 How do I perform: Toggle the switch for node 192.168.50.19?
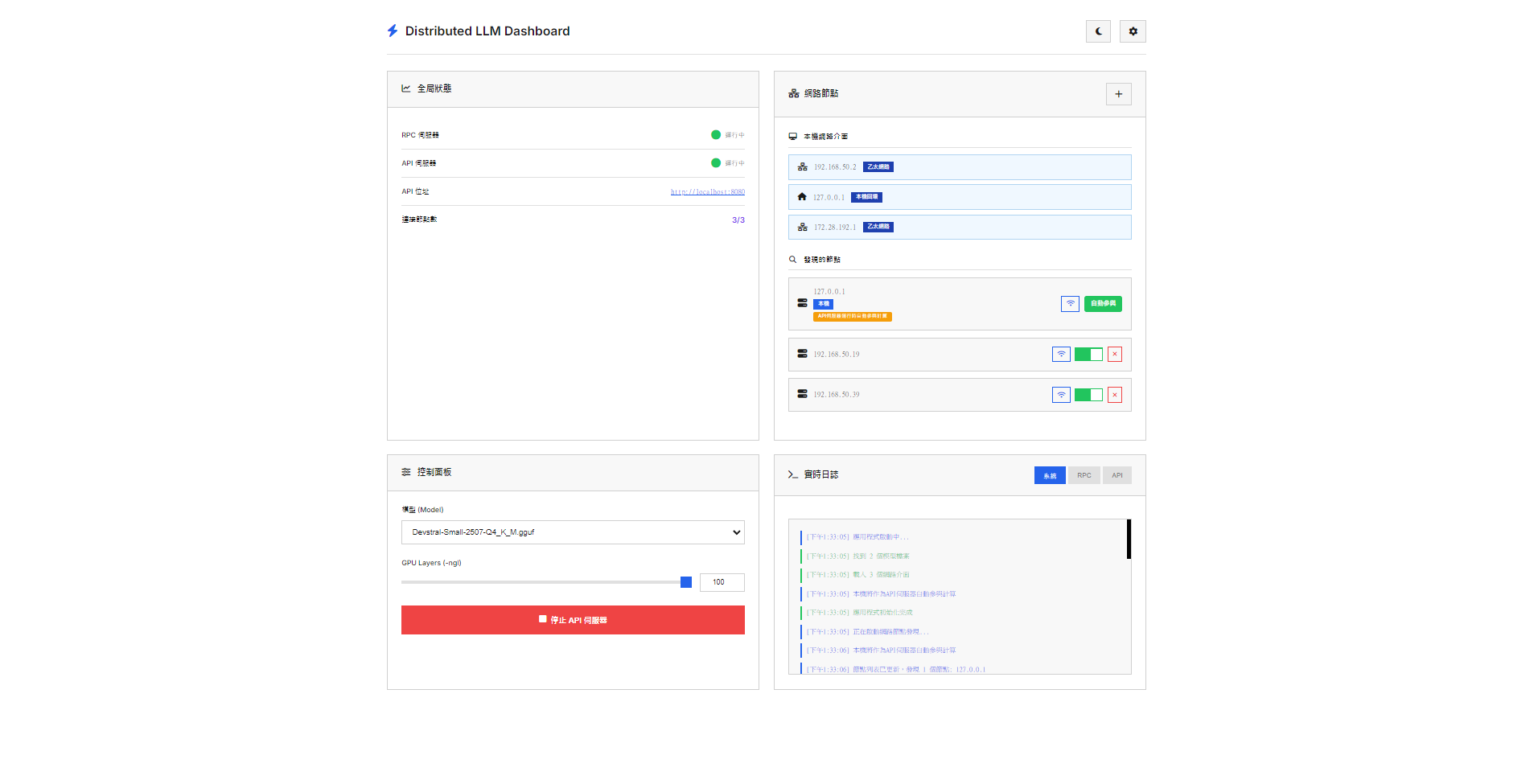(x=1088, y=355)
